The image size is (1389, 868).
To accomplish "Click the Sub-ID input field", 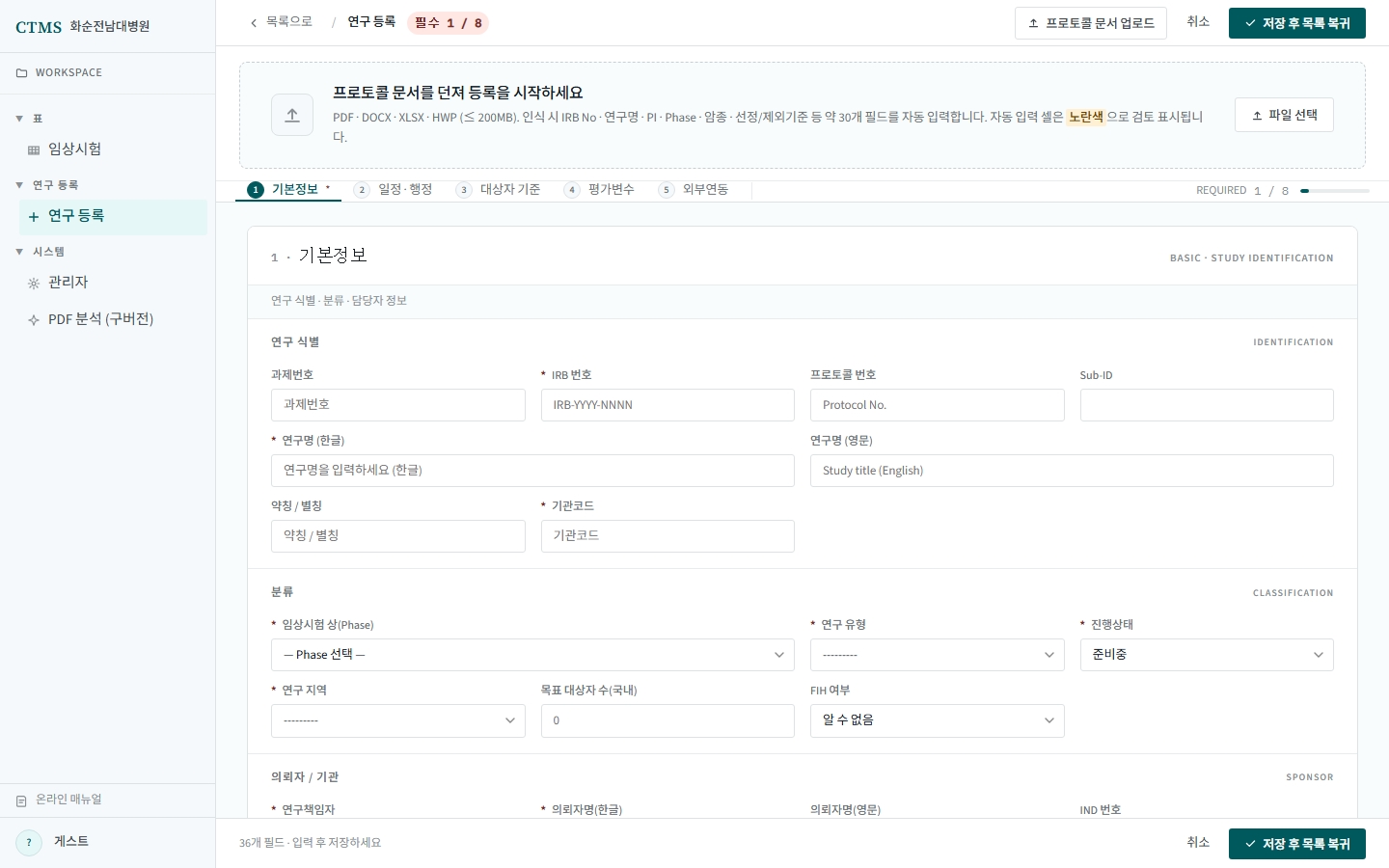I will coord(1207,405).
